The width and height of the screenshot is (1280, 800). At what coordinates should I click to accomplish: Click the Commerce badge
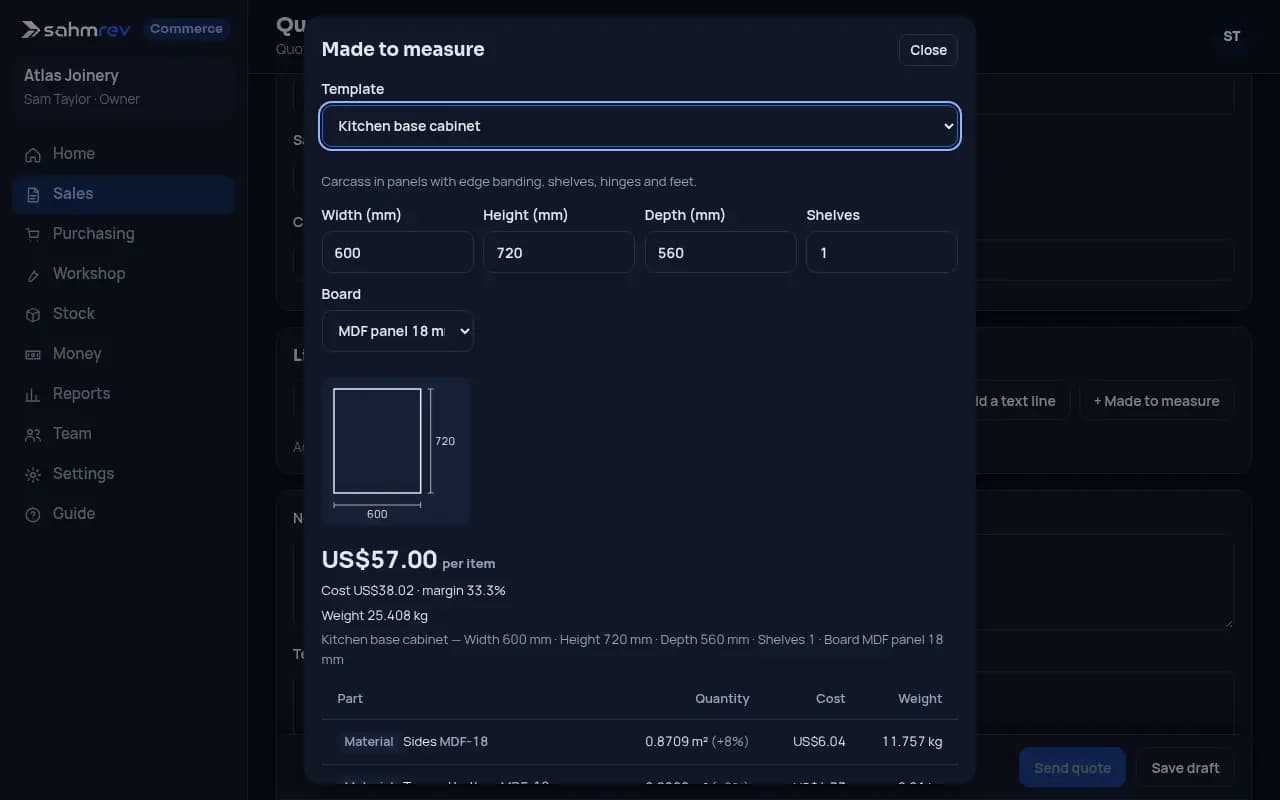[x=186, y=29]
